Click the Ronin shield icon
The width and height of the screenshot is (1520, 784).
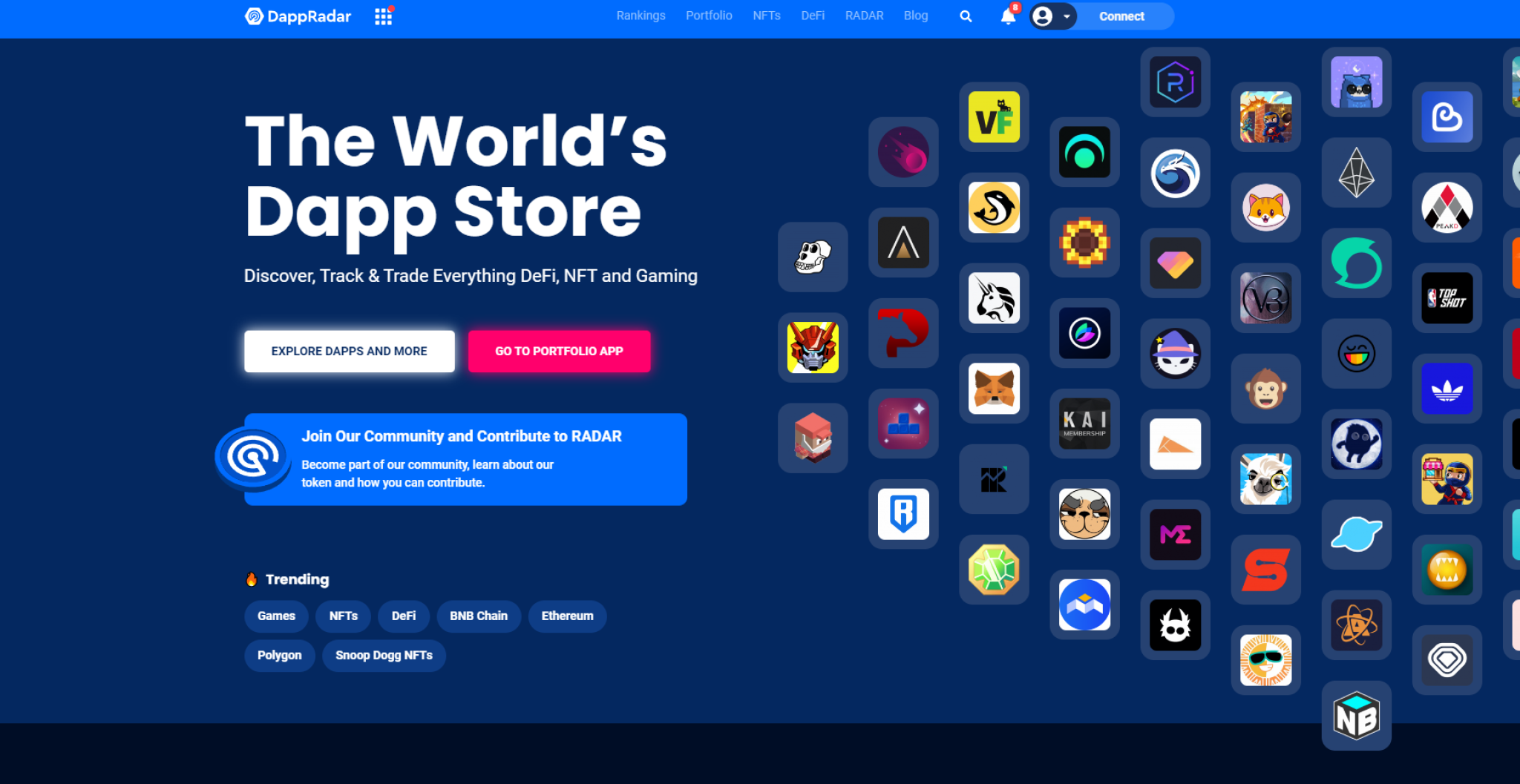click(x=903, y=513)
